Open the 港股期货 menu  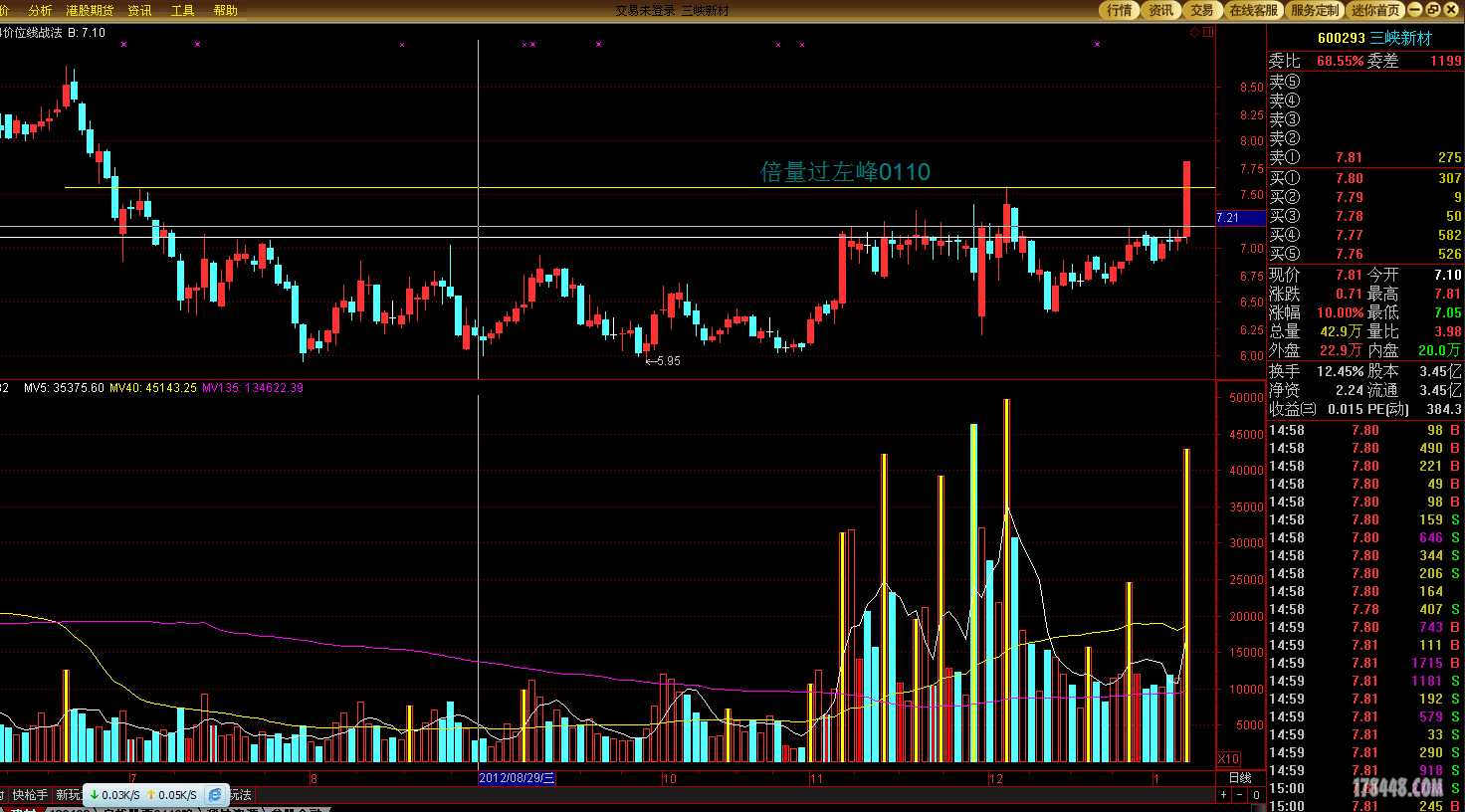90,10
